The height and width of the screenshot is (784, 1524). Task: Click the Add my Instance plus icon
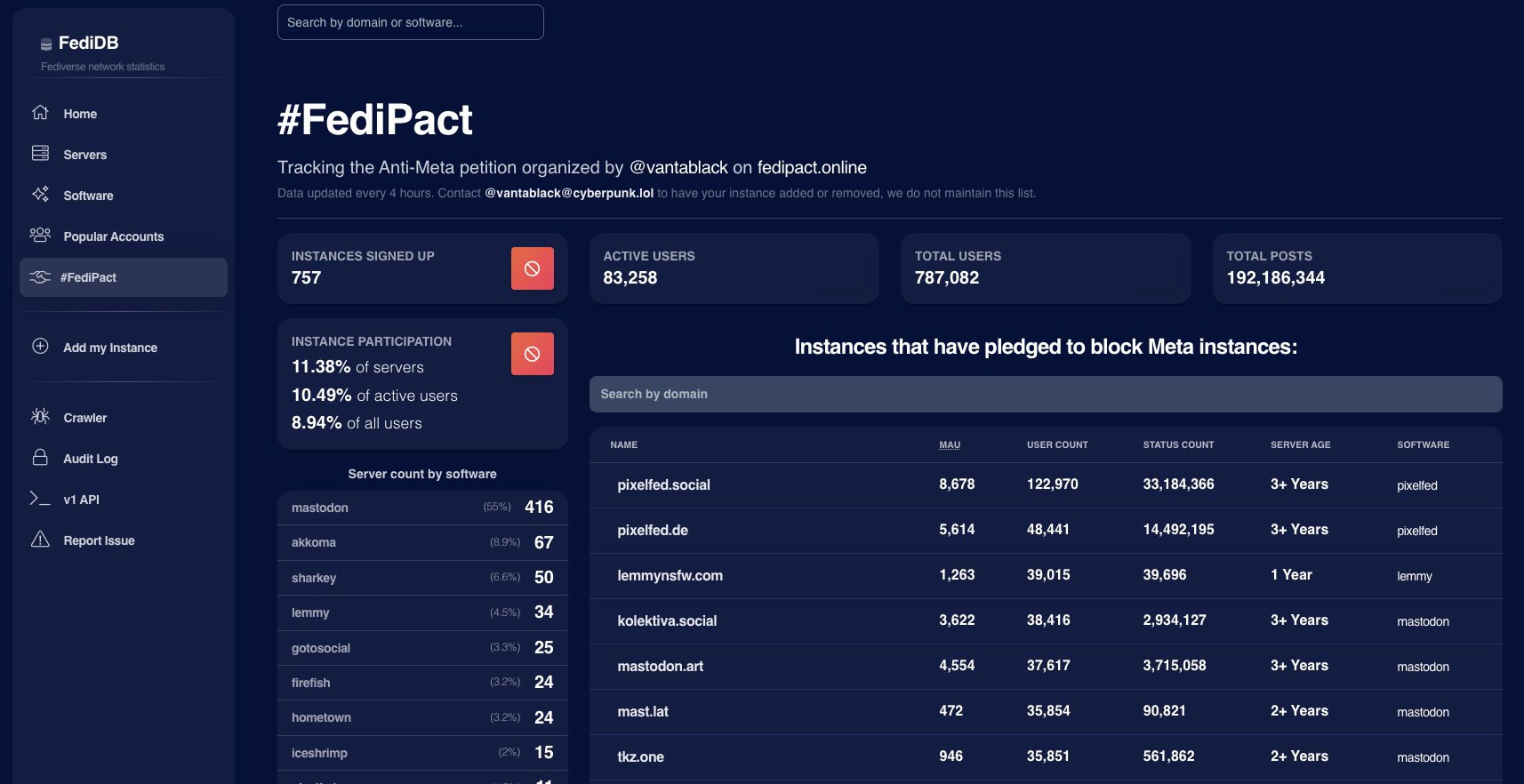tap(40, 346)
